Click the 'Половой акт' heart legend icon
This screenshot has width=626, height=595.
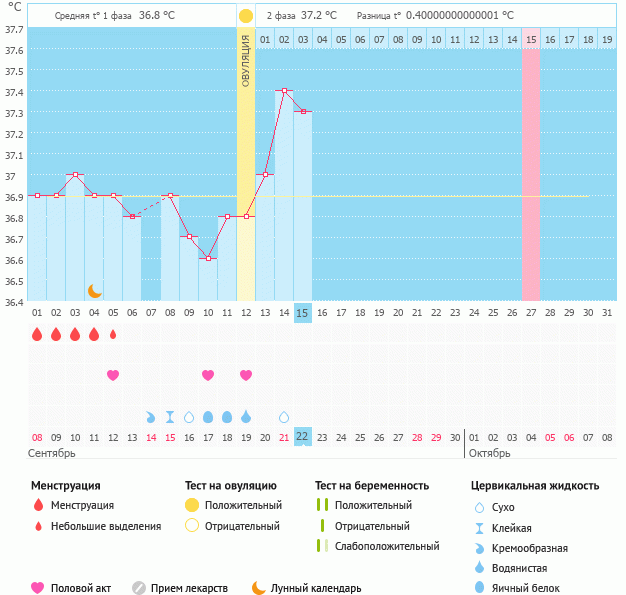coord(38,588)
